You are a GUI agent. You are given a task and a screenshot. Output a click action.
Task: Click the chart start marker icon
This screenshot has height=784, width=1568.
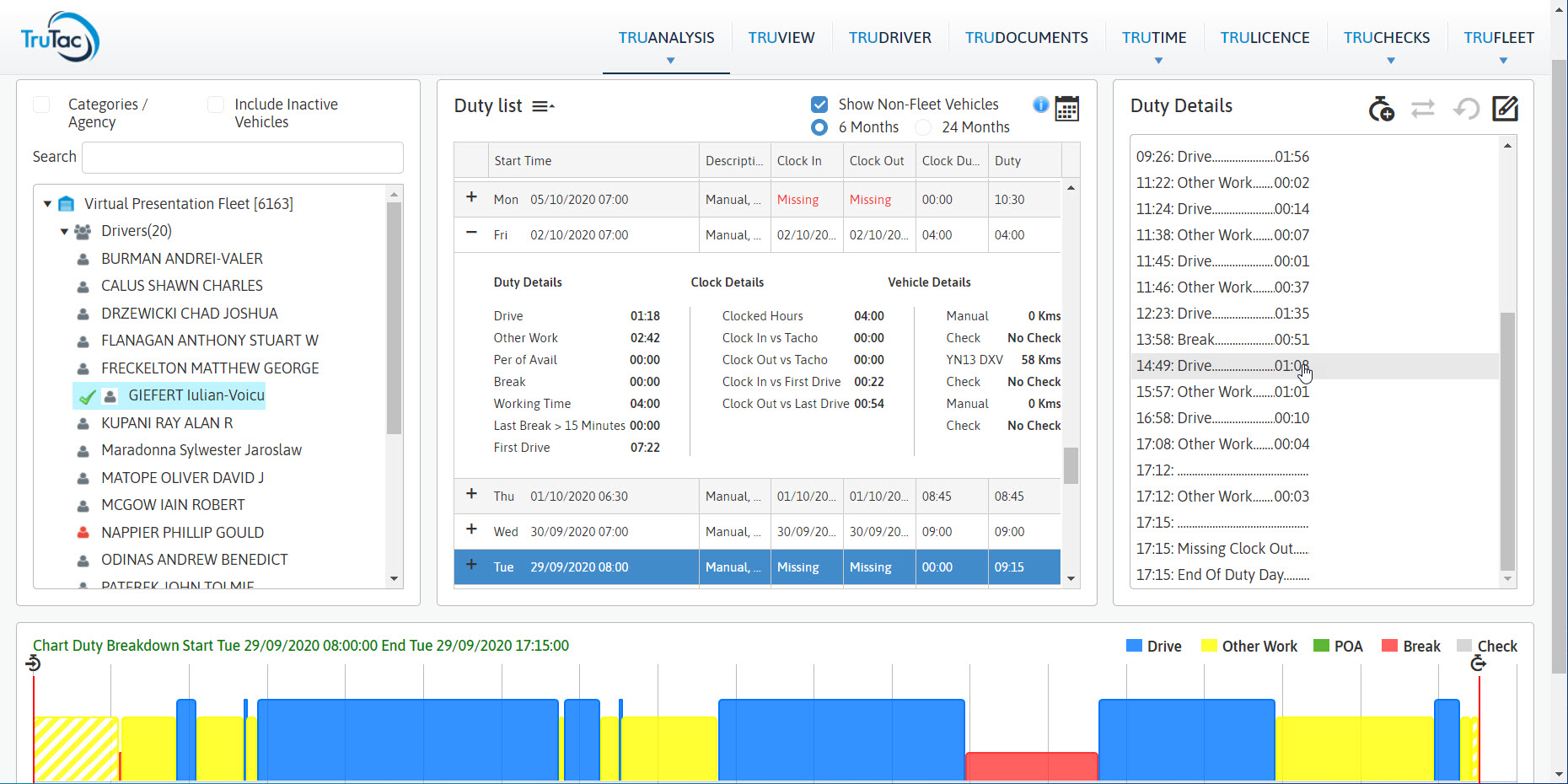pyautogui.click(x=33, y=664)
